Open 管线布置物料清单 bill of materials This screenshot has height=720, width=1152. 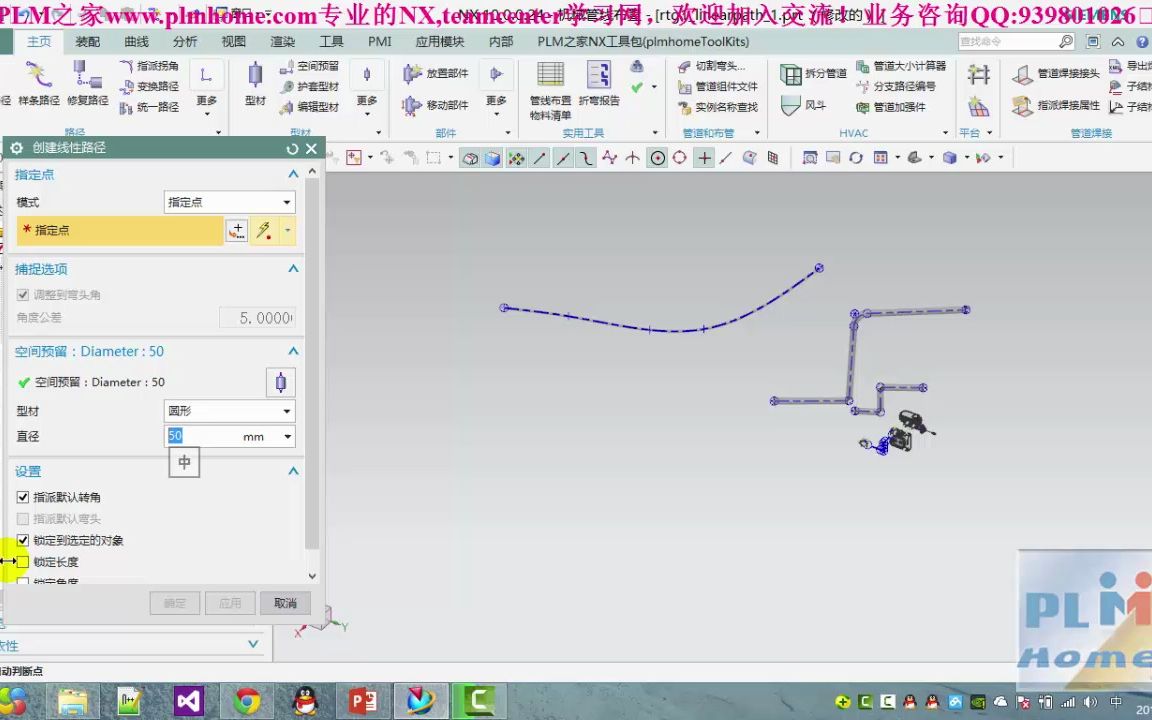[x=550, y=90]
